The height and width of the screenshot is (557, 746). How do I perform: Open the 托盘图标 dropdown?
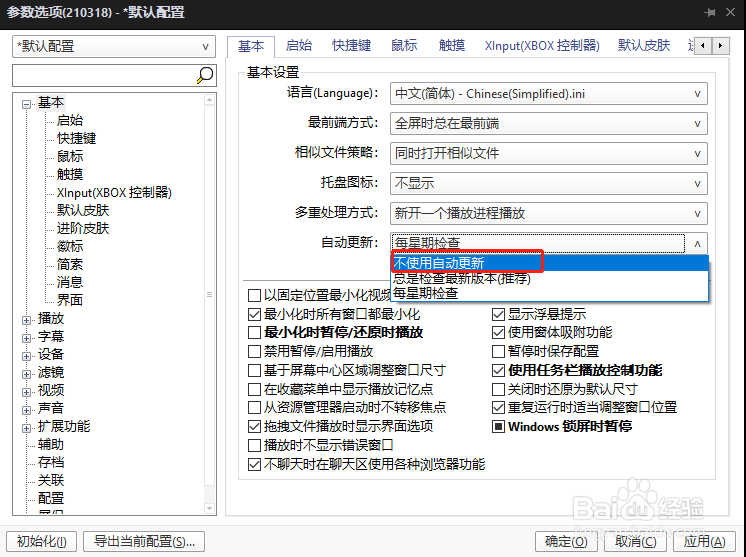point(549,184)
